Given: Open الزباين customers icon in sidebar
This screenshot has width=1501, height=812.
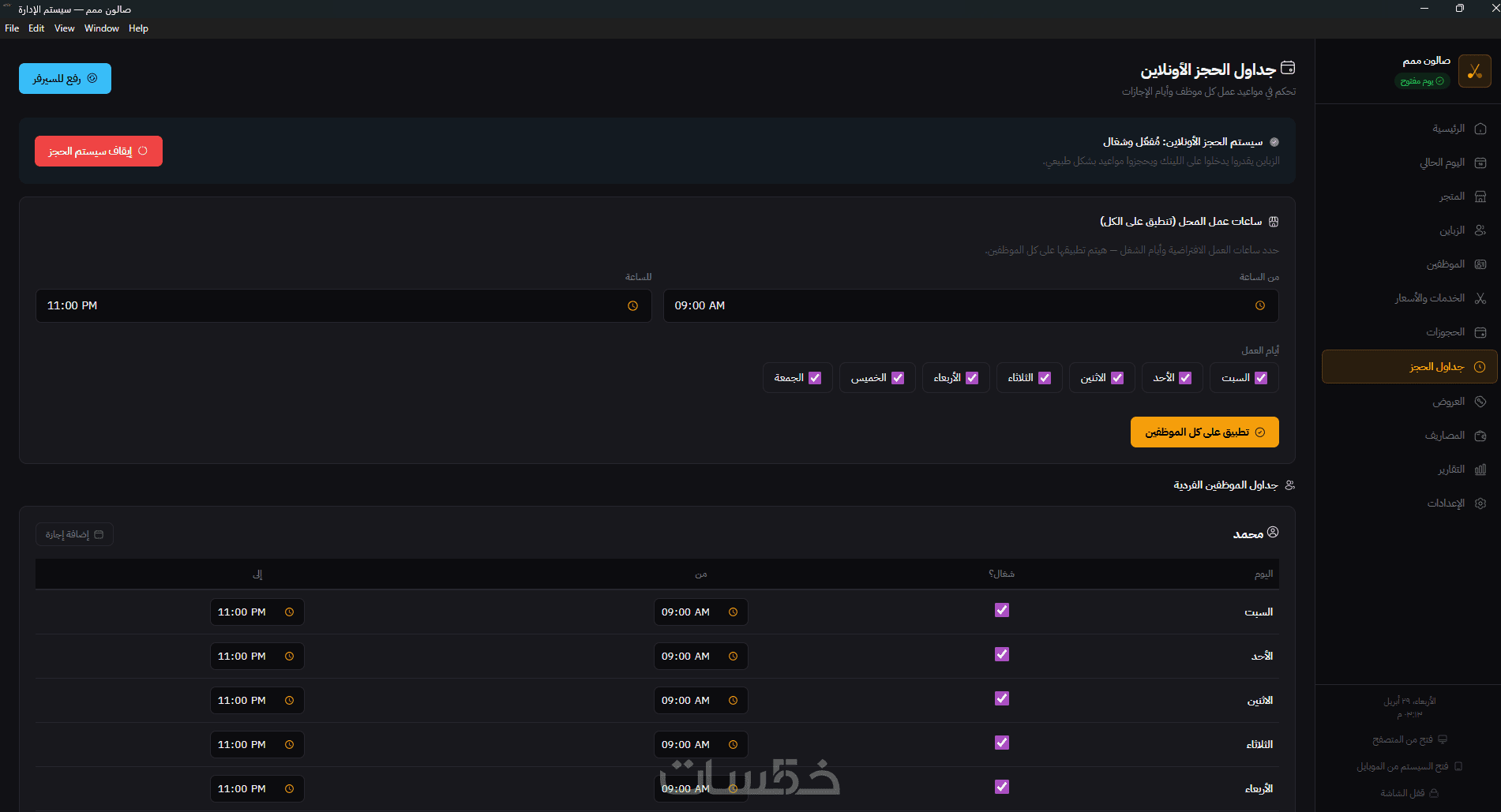Looking at the screenshot, I should [1480, 230].
